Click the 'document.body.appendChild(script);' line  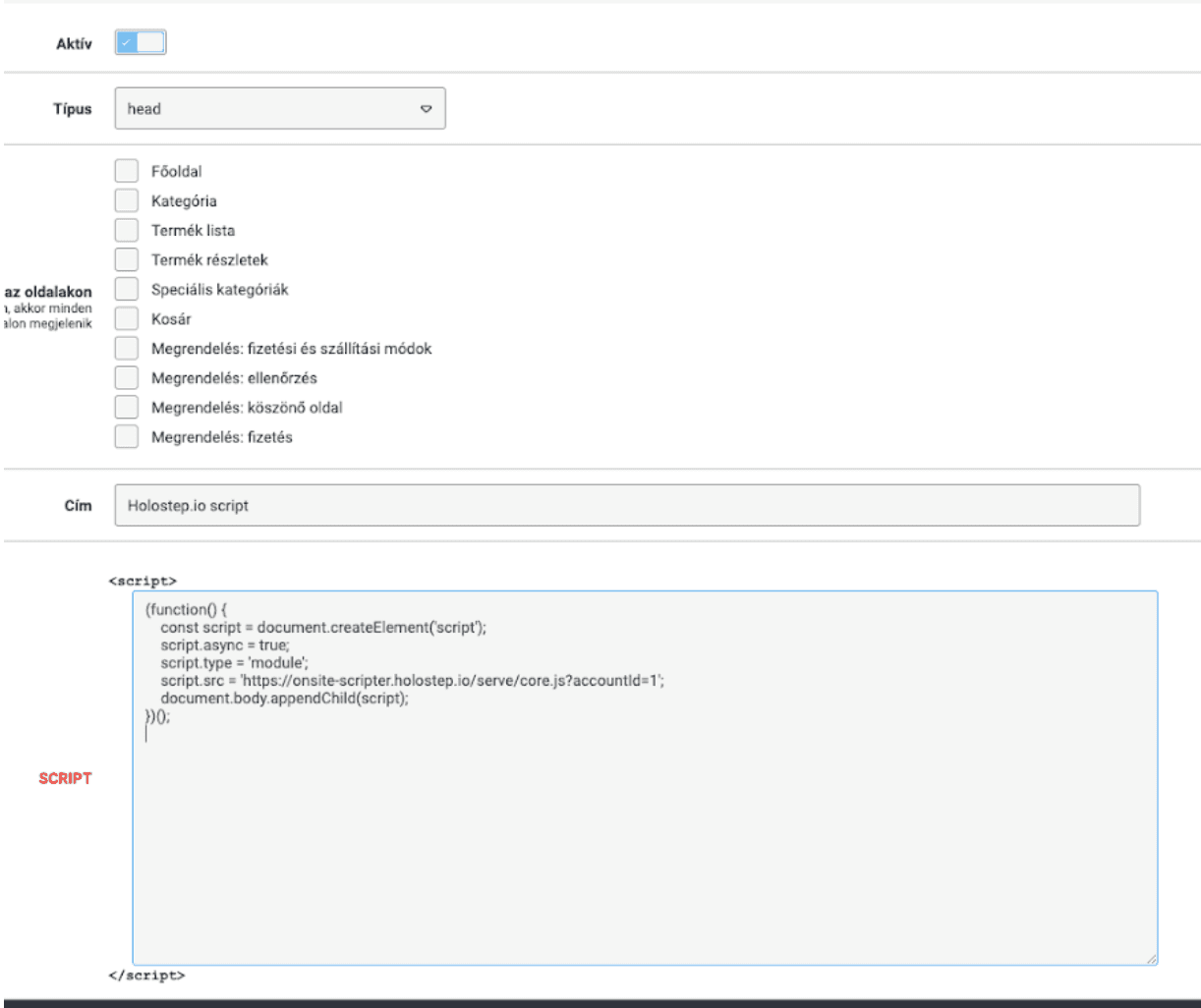tap(285, 699)
